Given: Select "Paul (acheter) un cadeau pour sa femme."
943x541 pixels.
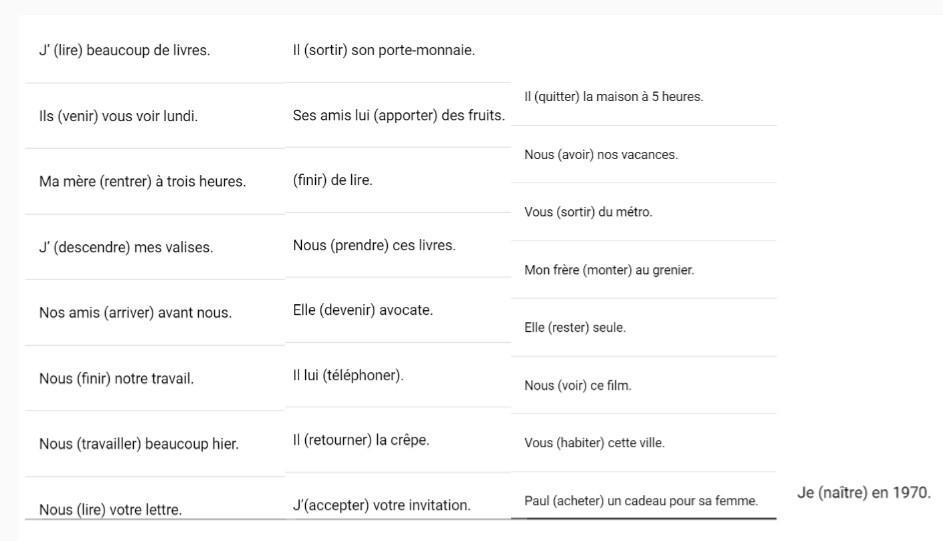Looking at the screenshot, I should 641,501.
